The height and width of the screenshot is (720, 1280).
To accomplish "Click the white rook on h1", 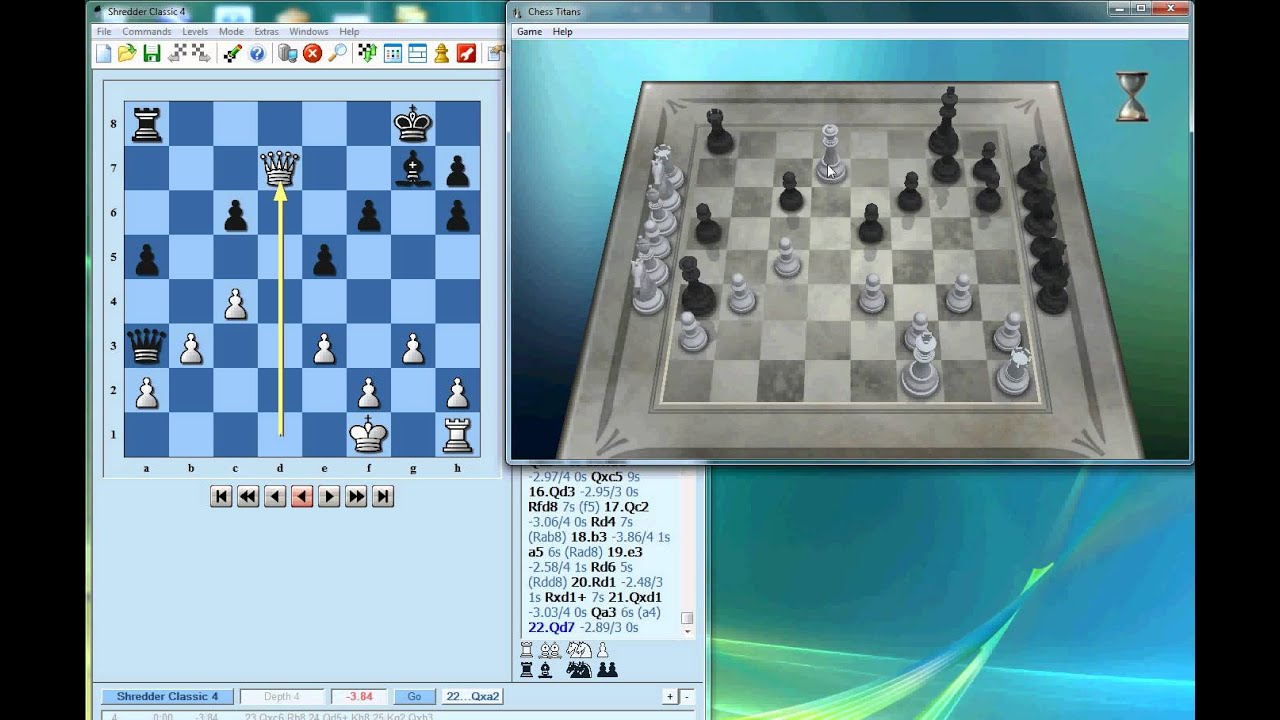I will (x=458, y=434).
